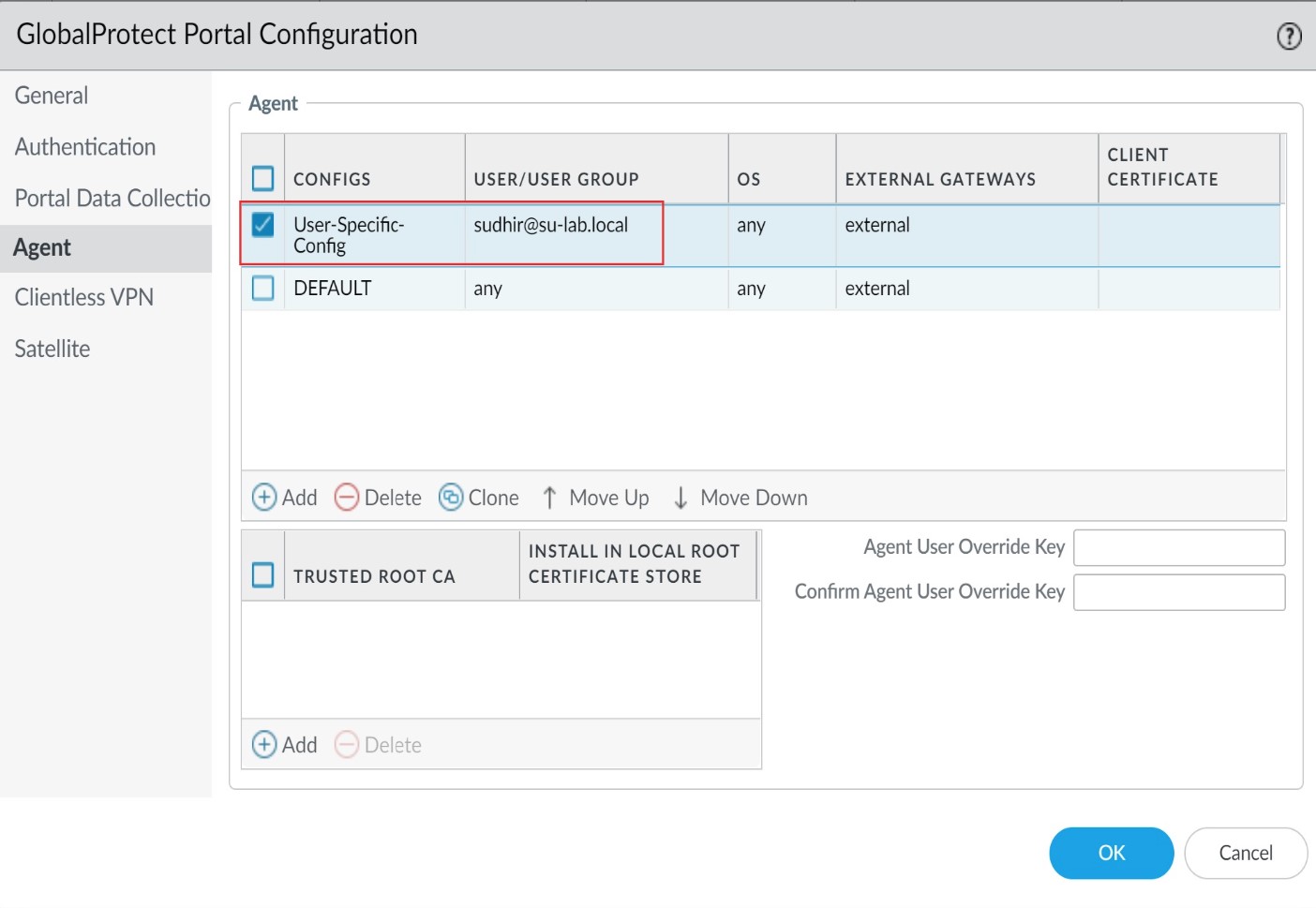Select the Clientless VPN section
This screenshot has height=908, width=1316.
click(83, 297)
